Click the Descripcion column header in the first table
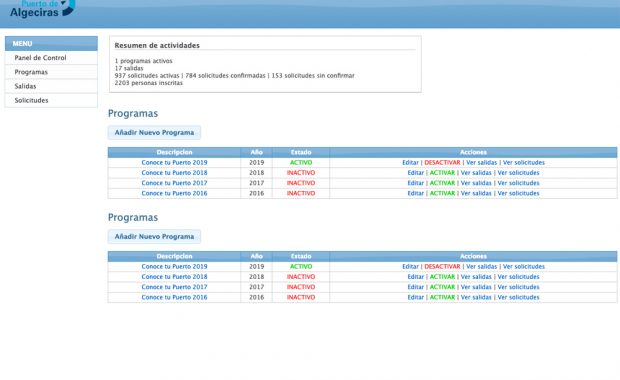 click(x=174, y=152)
